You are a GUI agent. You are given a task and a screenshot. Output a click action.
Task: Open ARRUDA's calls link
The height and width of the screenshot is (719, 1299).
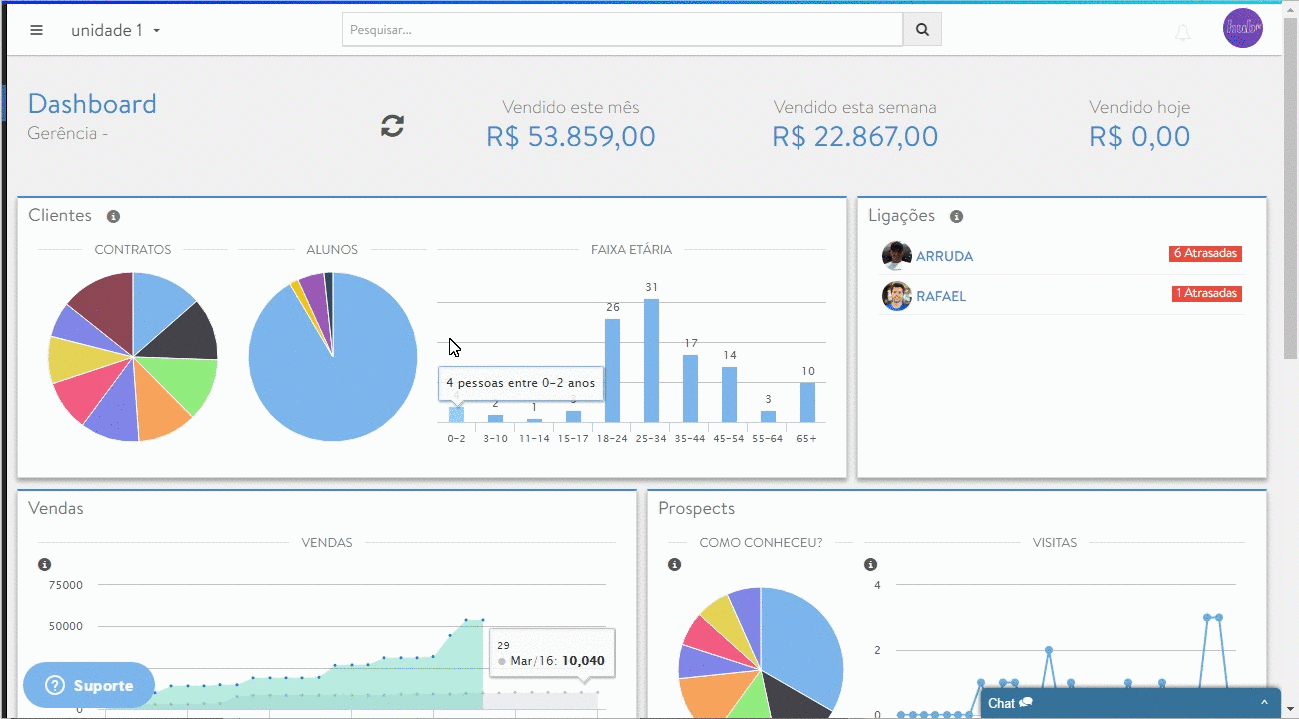944,256
